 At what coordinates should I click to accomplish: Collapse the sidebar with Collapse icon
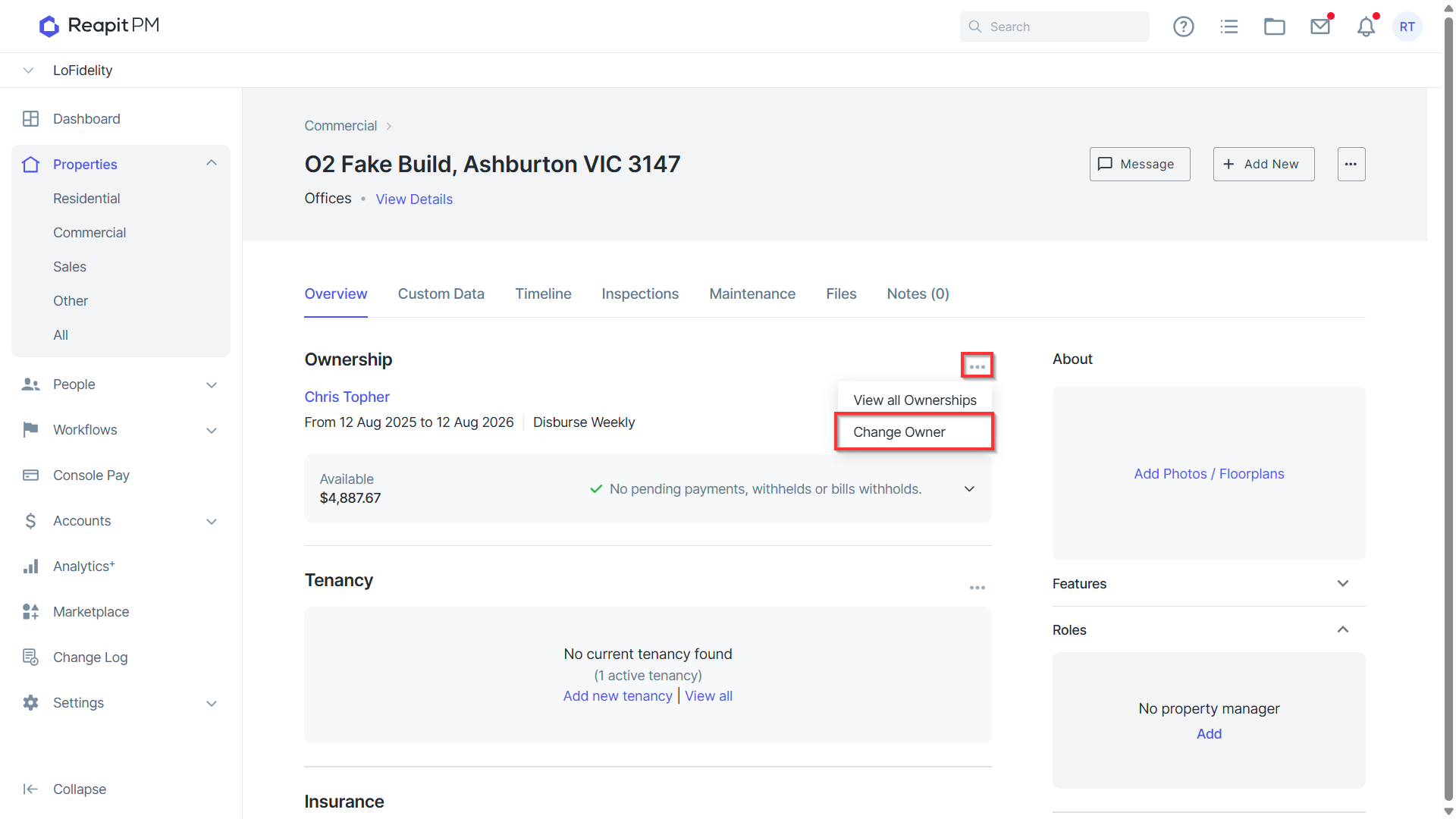tap(30, 789)
